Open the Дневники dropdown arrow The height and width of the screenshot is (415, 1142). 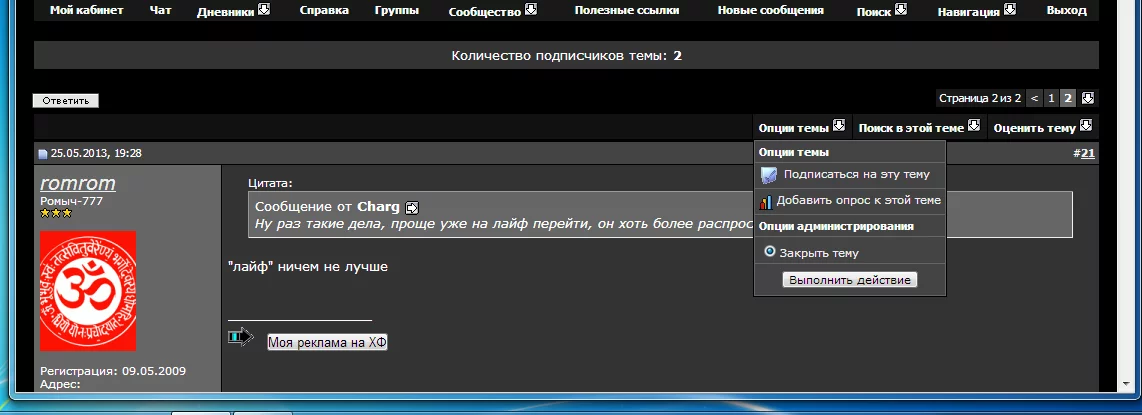point(264,9)
